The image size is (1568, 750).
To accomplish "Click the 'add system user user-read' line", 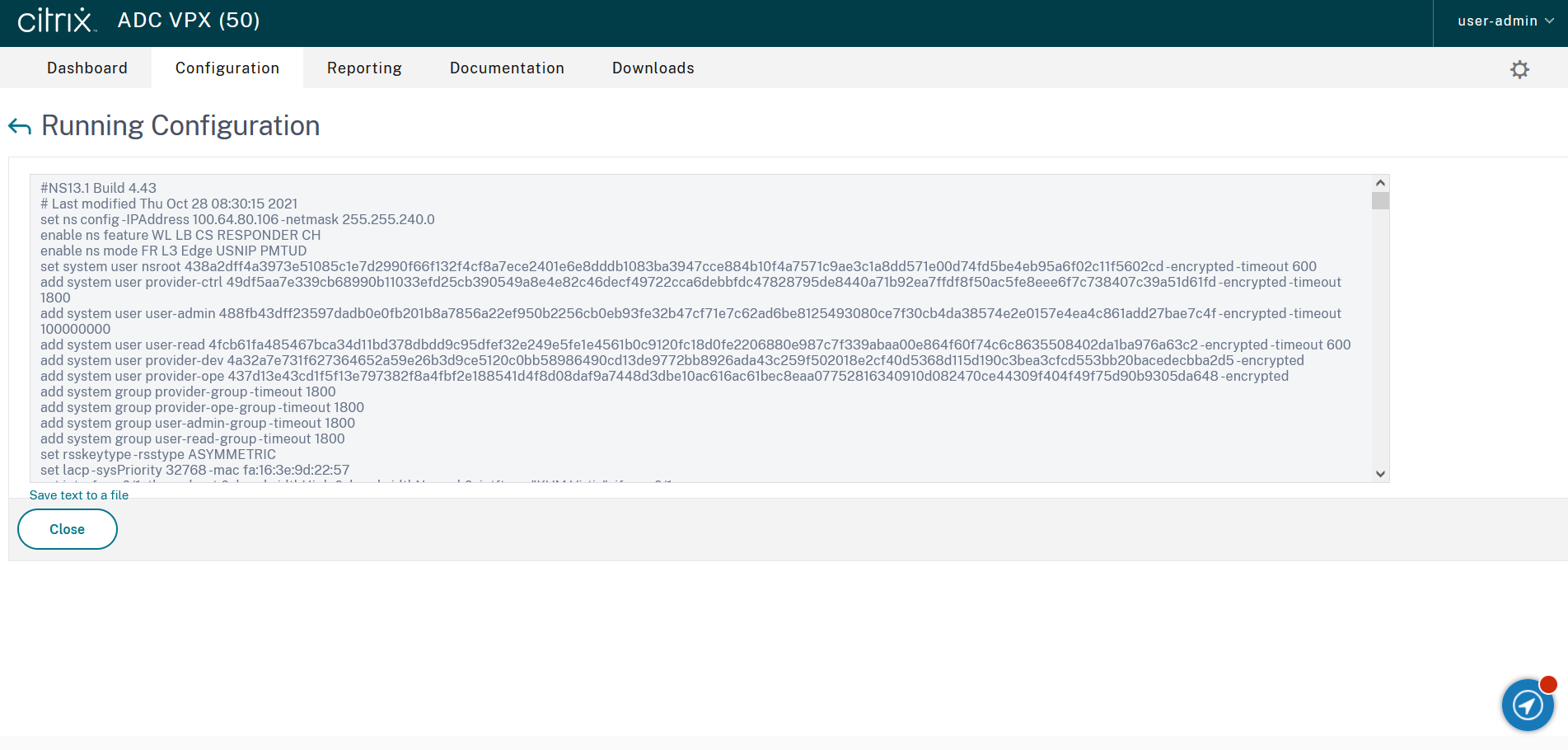I will coord(695,345).
